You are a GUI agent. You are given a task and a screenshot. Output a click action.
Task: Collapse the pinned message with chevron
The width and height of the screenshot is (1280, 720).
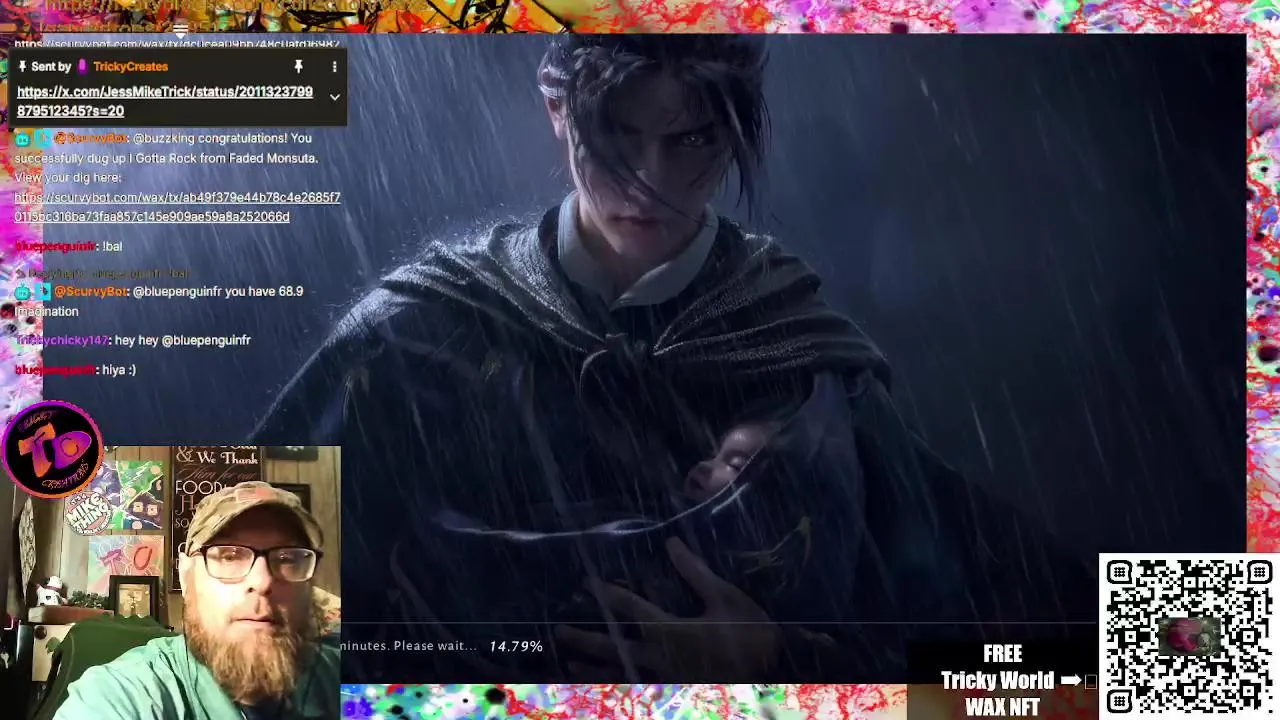(x=334, y=97)
